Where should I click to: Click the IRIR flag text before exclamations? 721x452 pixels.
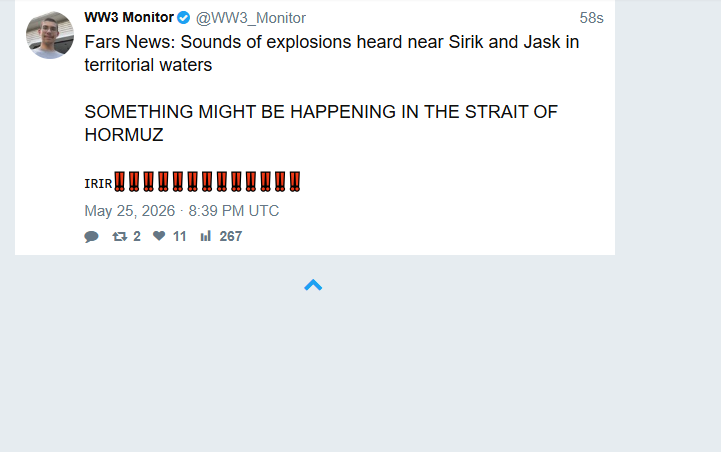(x=98, y=184)
